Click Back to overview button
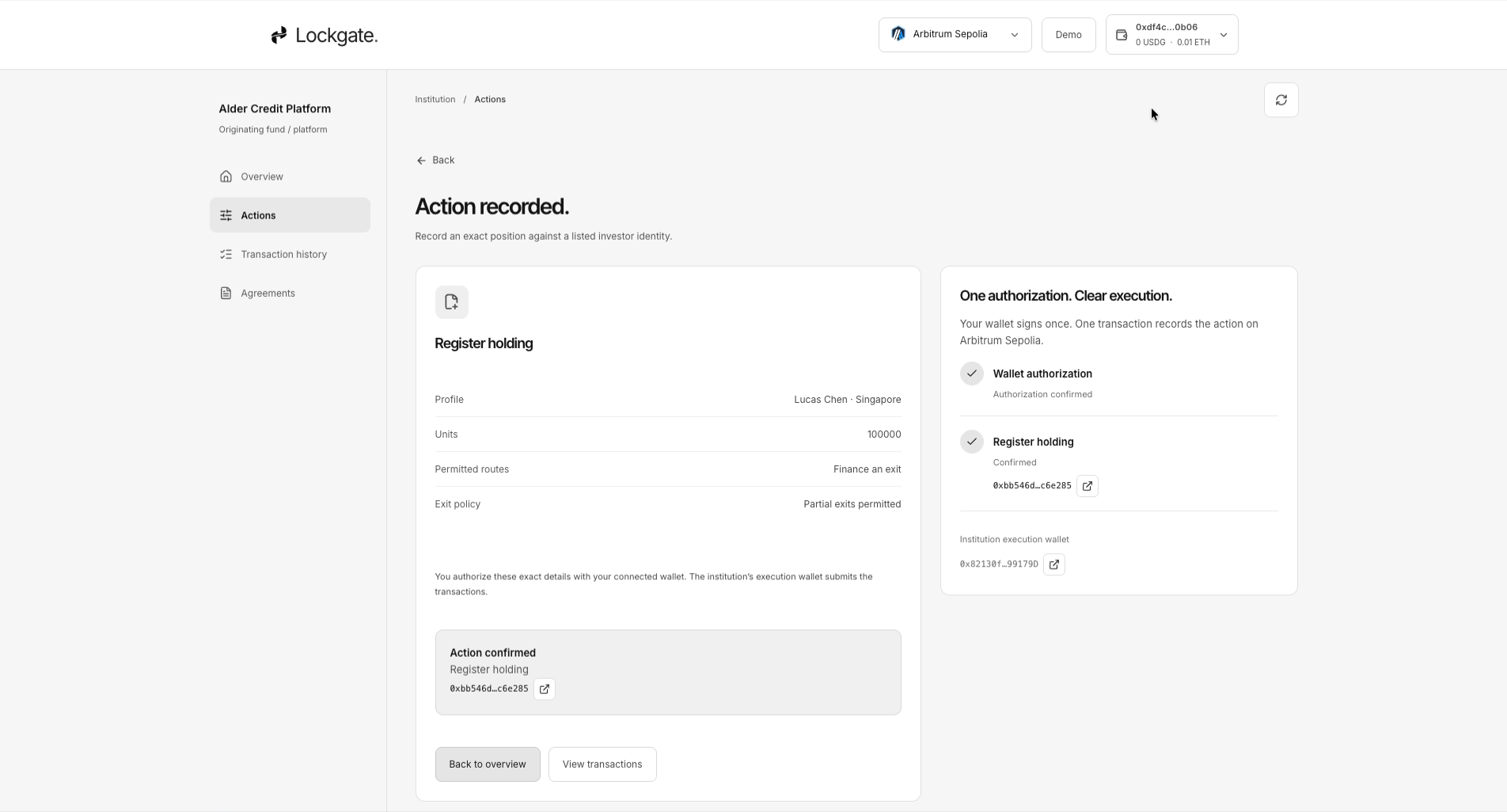The width and height of the screenshot is (1507, 812). click(x=488, y=765)
